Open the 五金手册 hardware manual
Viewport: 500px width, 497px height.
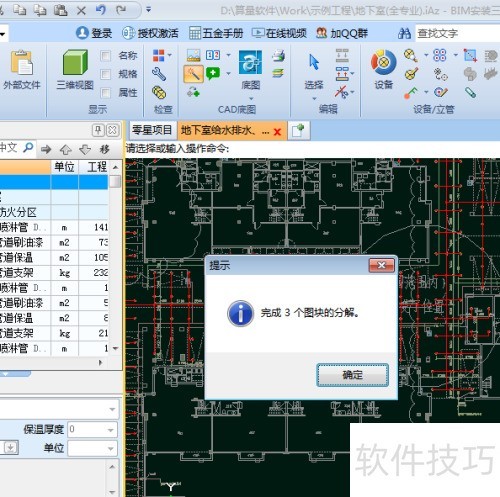pyautogui.click(x=216, y=33)
